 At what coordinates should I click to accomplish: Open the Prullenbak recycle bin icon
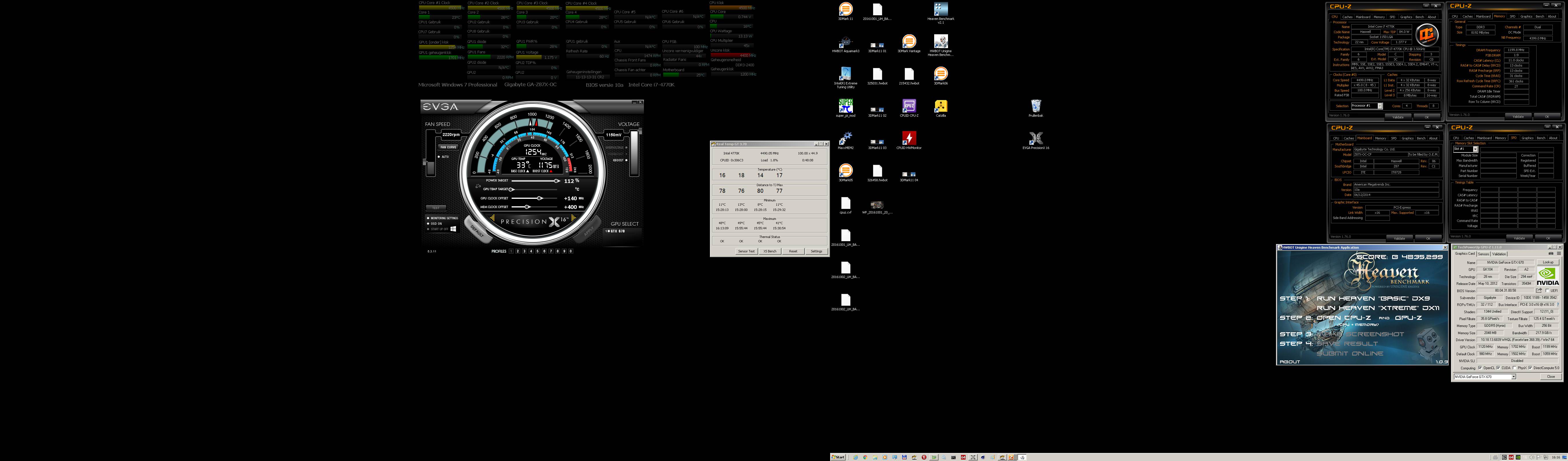pyautogui.click(x=1035, y=108)
